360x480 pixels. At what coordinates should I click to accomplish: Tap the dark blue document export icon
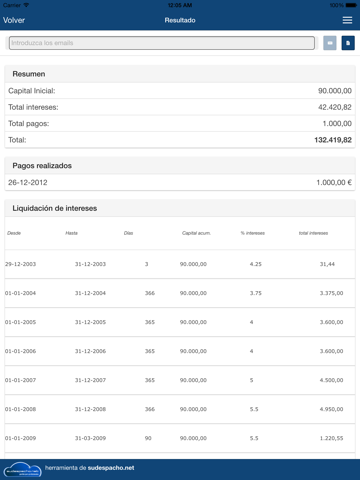tap(348, 43)
